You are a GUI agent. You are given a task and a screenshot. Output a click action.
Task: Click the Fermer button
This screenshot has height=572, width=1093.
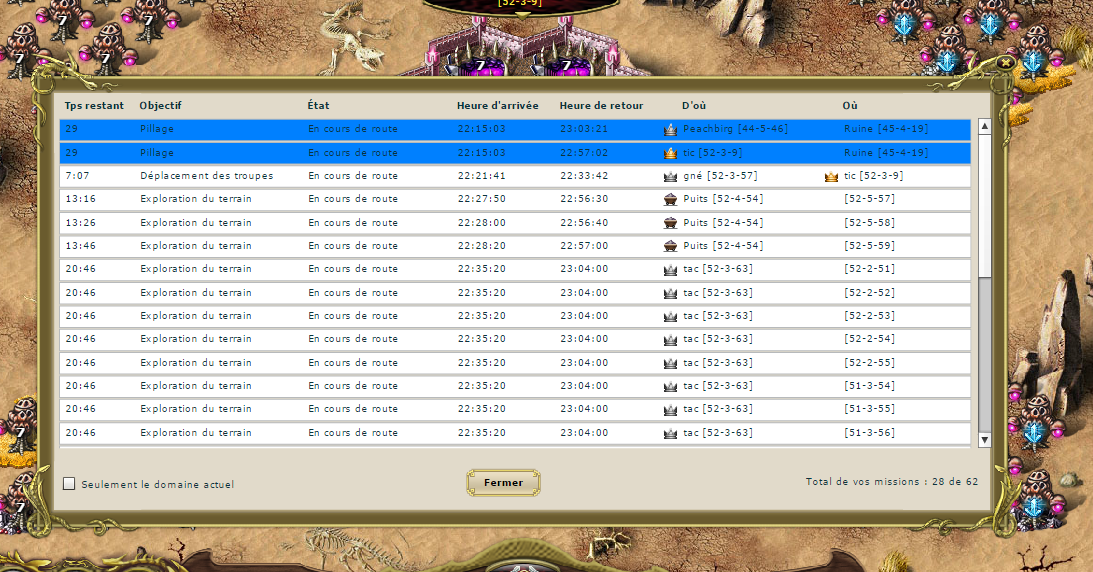pos(503,482)
